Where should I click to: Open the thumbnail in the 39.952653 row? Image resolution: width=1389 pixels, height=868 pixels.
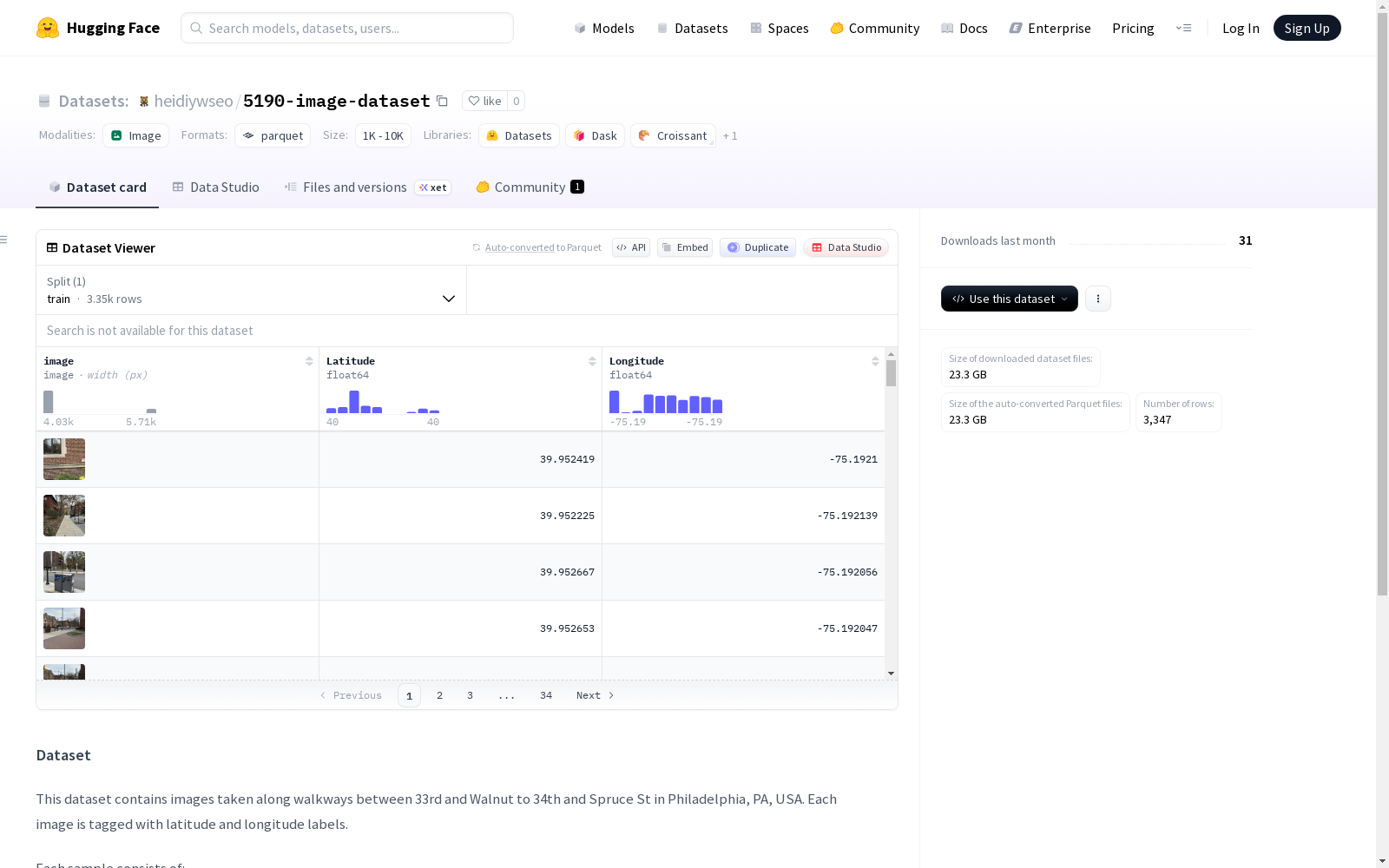coord(64,628)
